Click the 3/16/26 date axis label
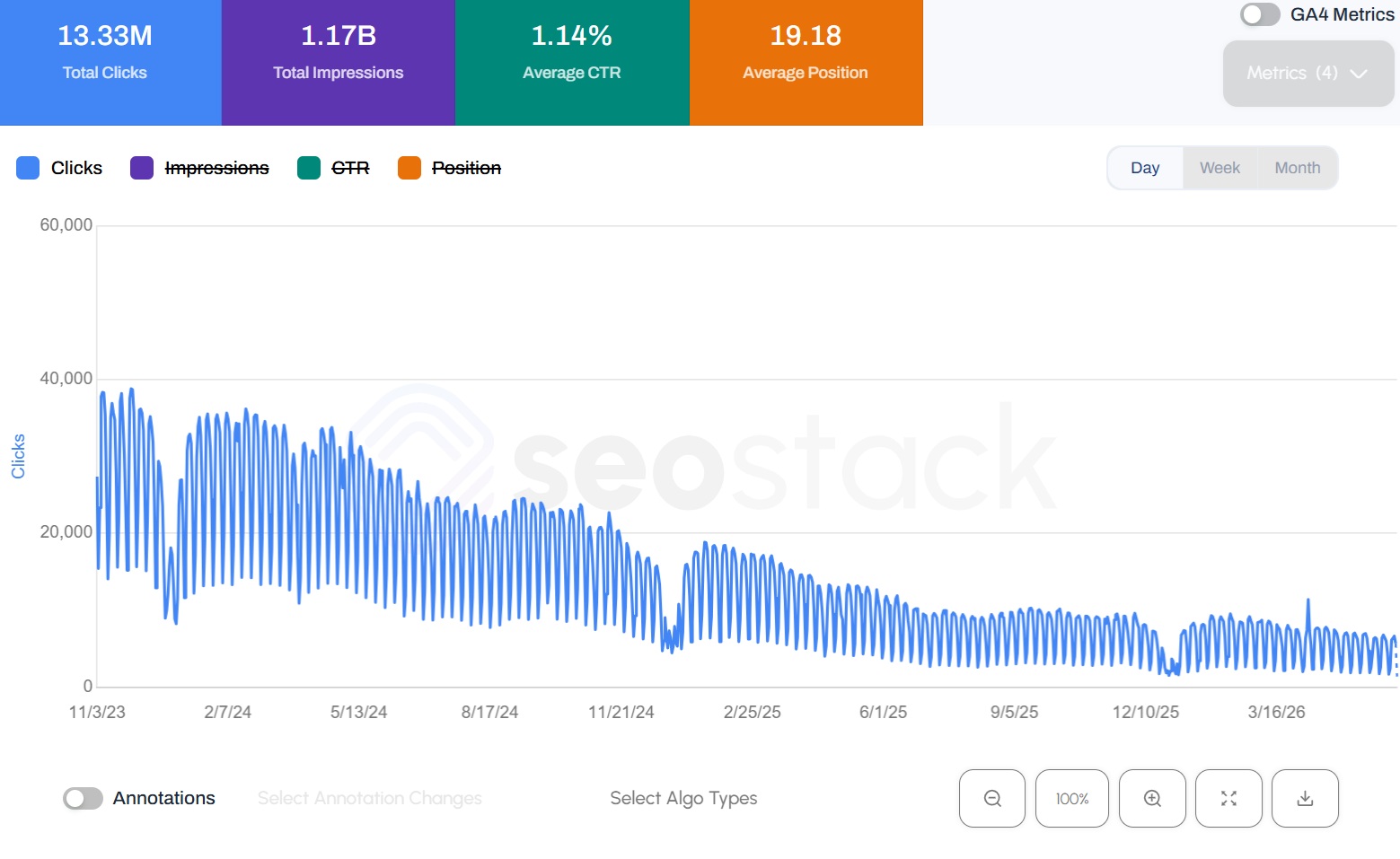 tap(1276, 712)
